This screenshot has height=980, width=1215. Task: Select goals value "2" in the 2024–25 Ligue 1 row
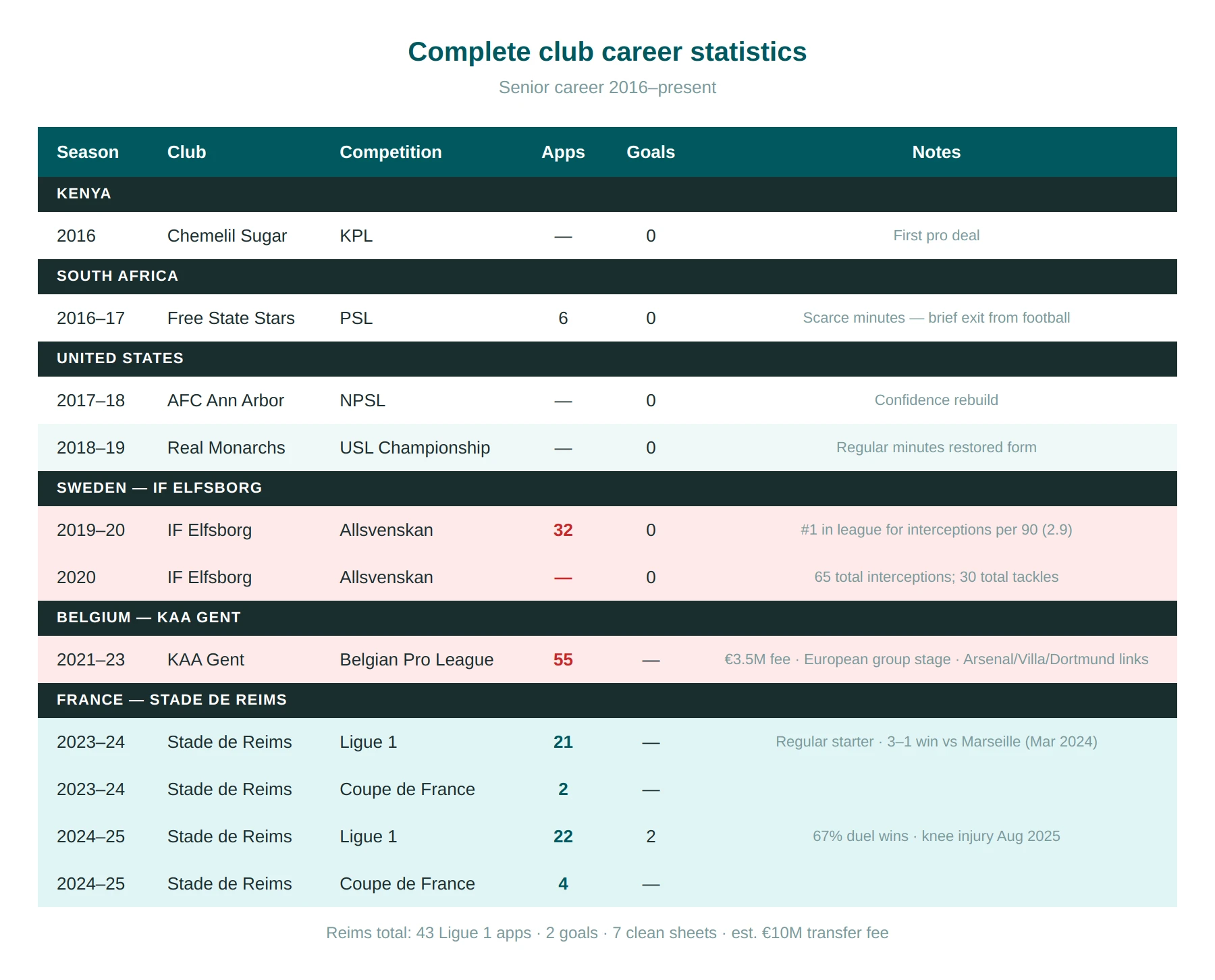coord(651,836)
